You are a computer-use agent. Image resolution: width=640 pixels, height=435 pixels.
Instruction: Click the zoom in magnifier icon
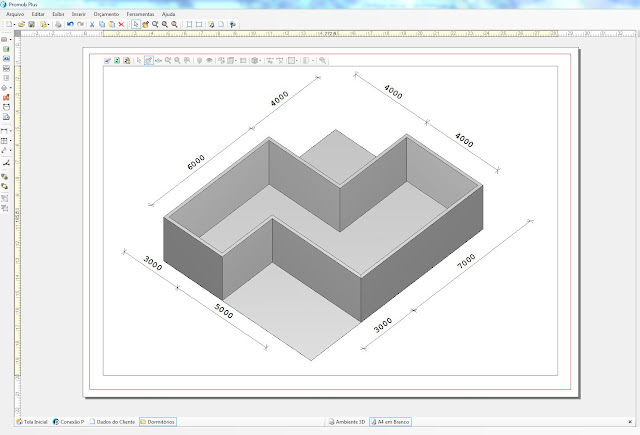[x=165, y=24]
